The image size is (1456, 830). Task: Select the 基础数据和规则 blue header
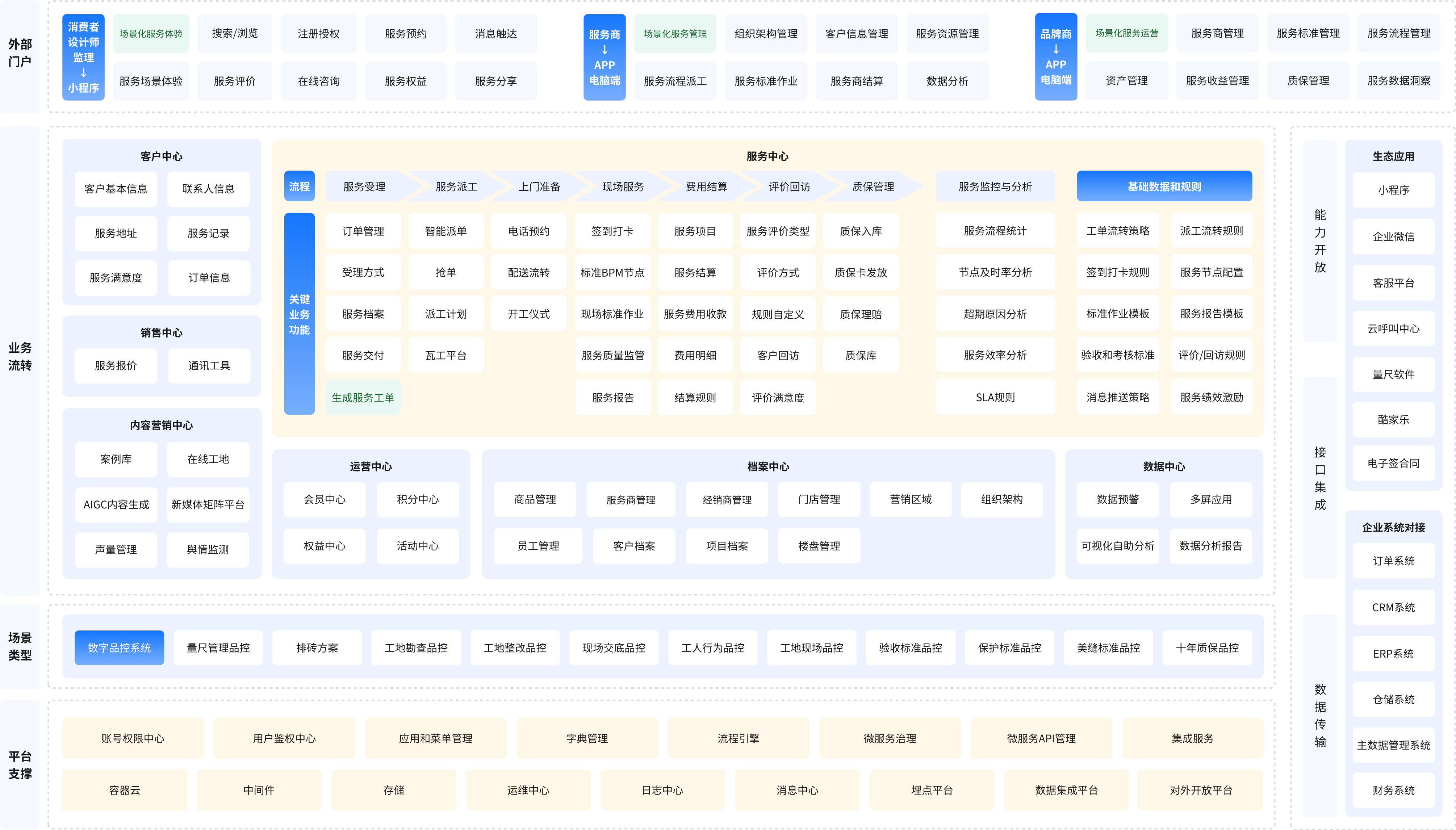1164,186
